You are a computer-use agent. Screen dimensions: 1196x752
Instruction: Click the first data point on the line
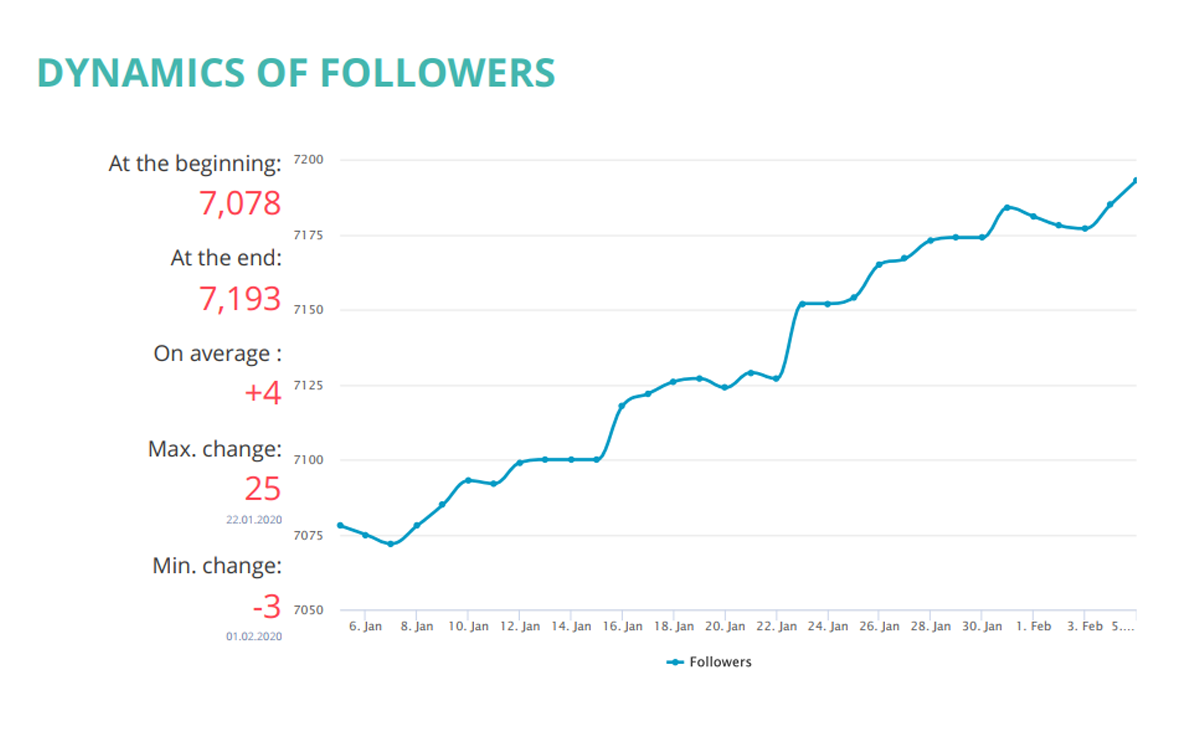click(x=340, y=525)
